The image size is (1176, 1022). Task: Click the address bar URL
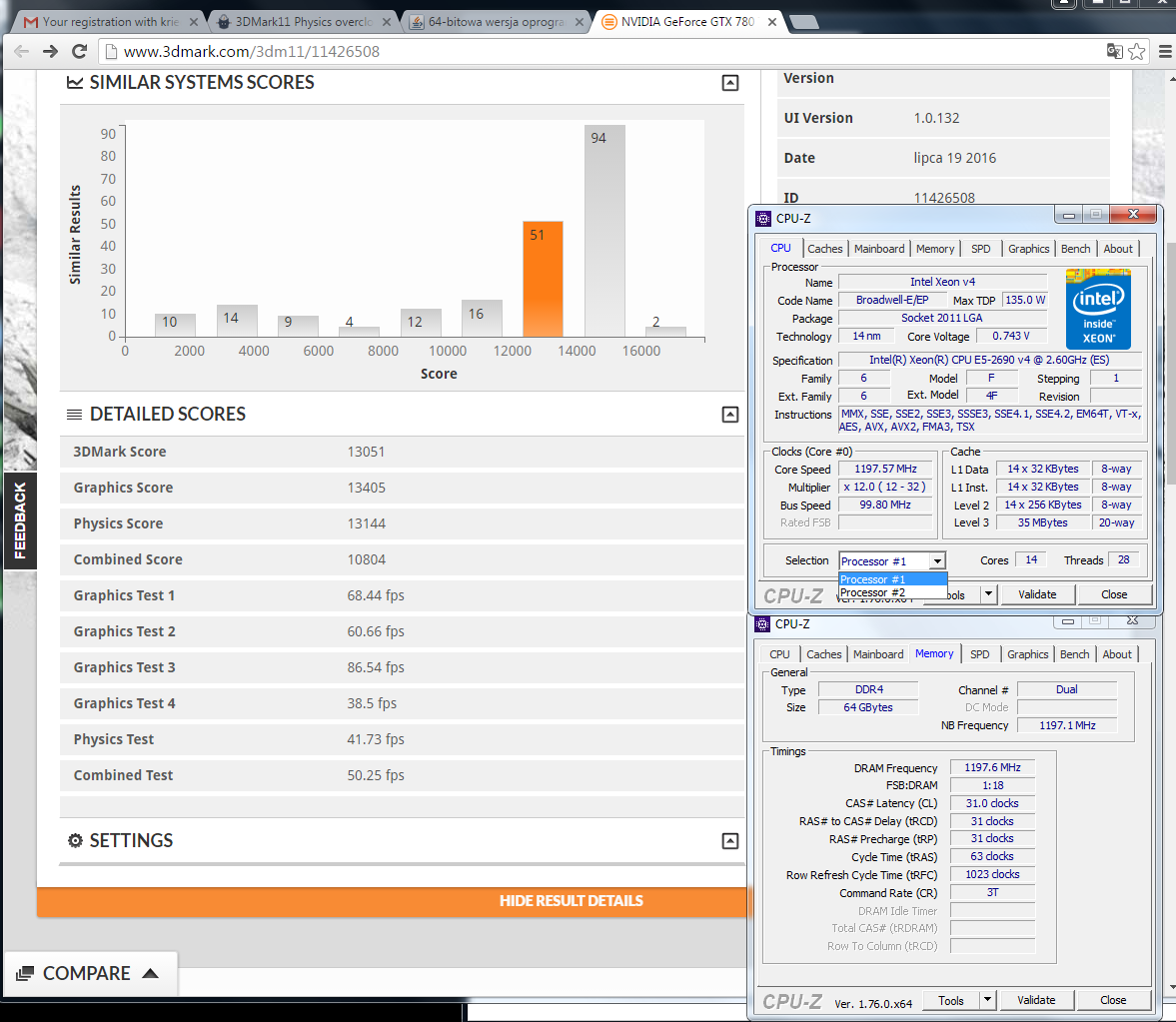(251, 51)
